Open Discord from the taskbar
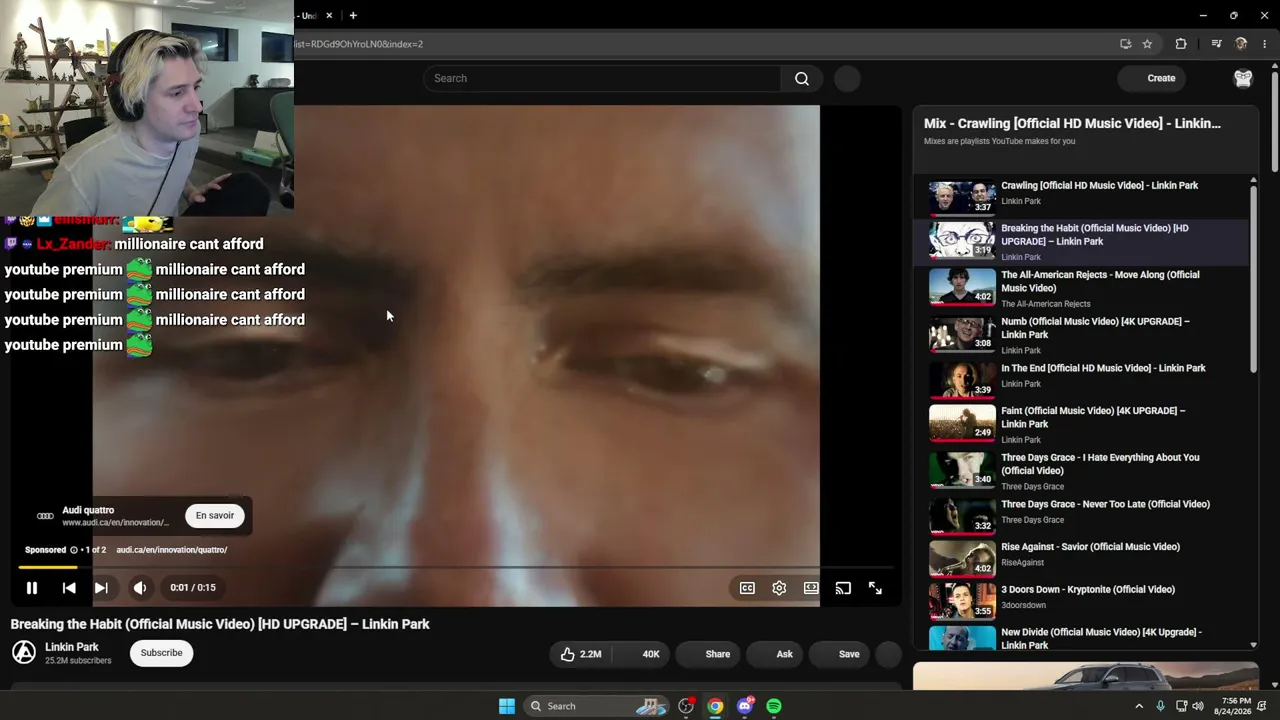The height and width of the screenshot is (720, 1280). [x=744, y=706]
